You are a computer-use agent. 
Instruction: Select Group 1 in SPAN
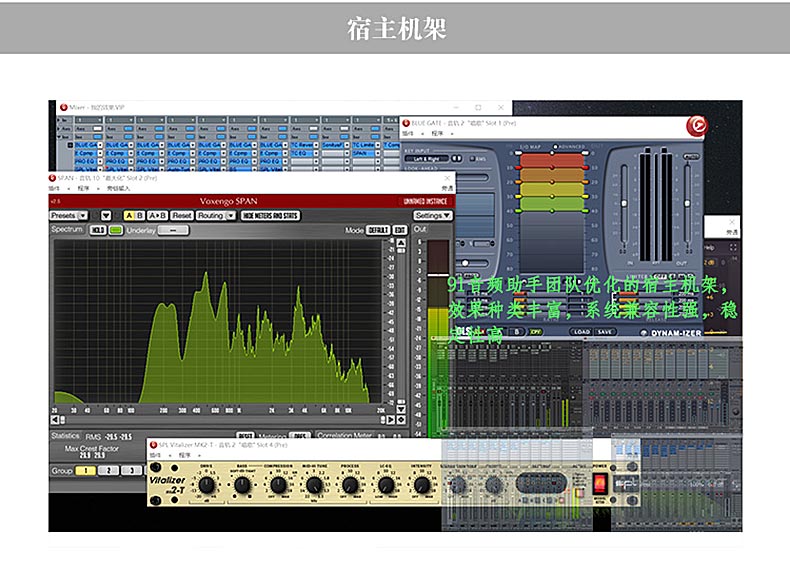pos(87,470)
